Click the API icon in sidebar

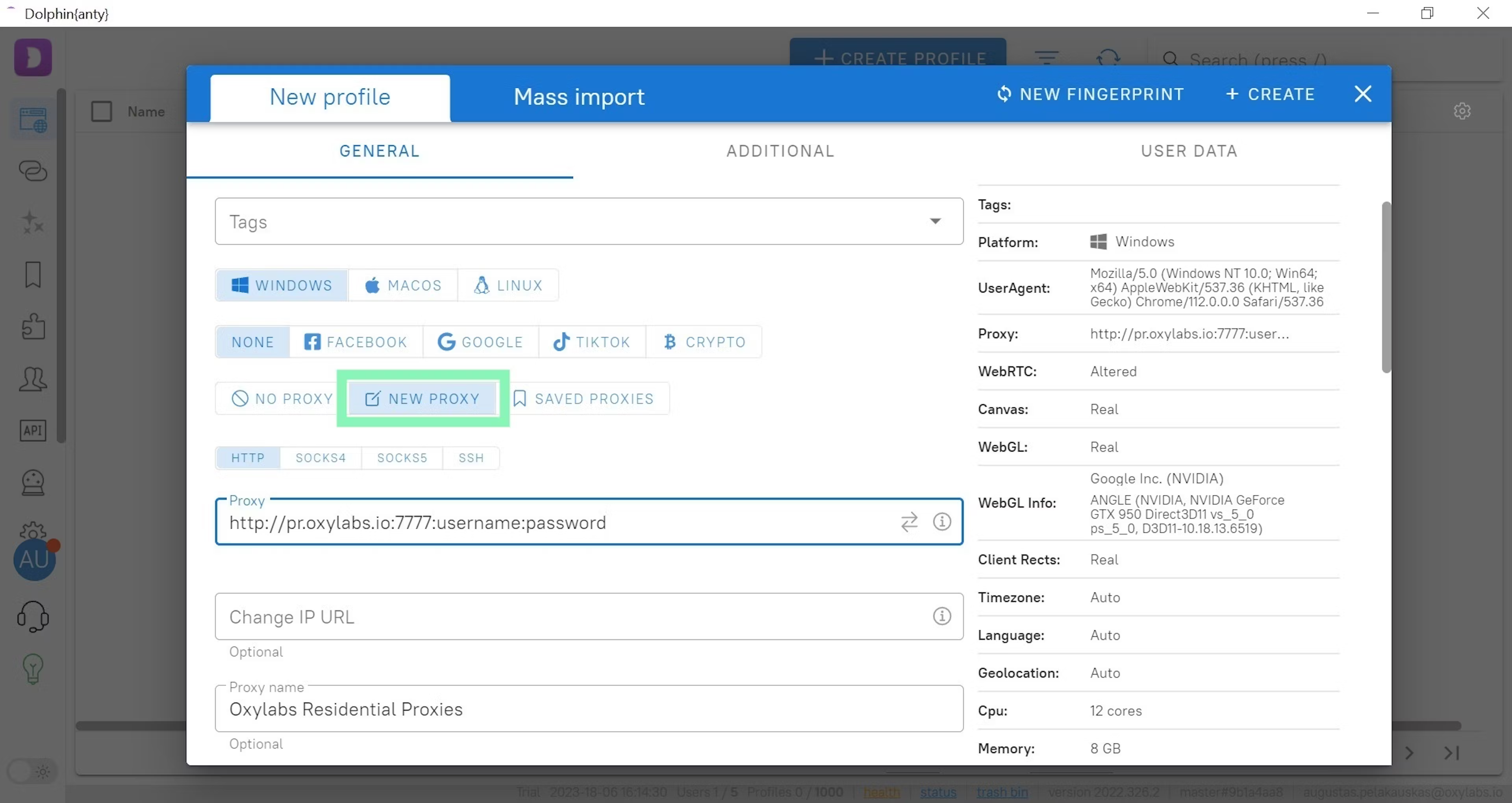33,430
